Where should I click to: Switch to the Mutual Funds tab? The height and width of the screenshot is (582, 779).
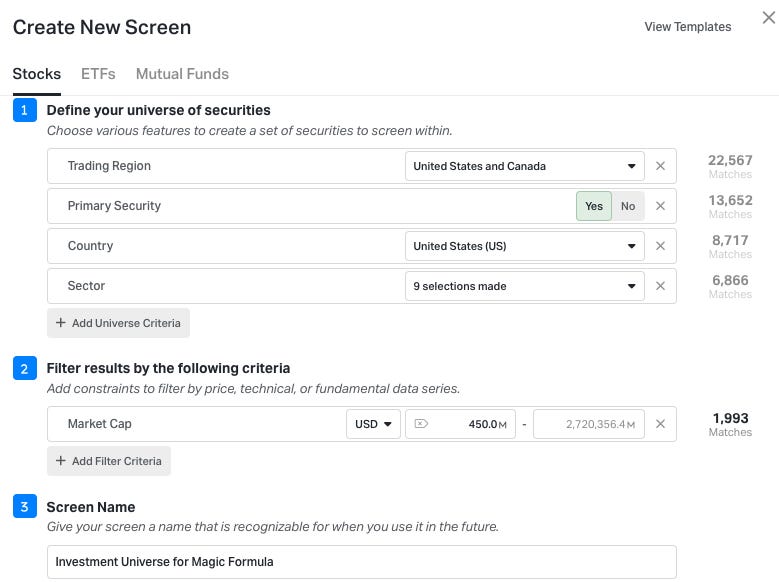tap(182, 74)
